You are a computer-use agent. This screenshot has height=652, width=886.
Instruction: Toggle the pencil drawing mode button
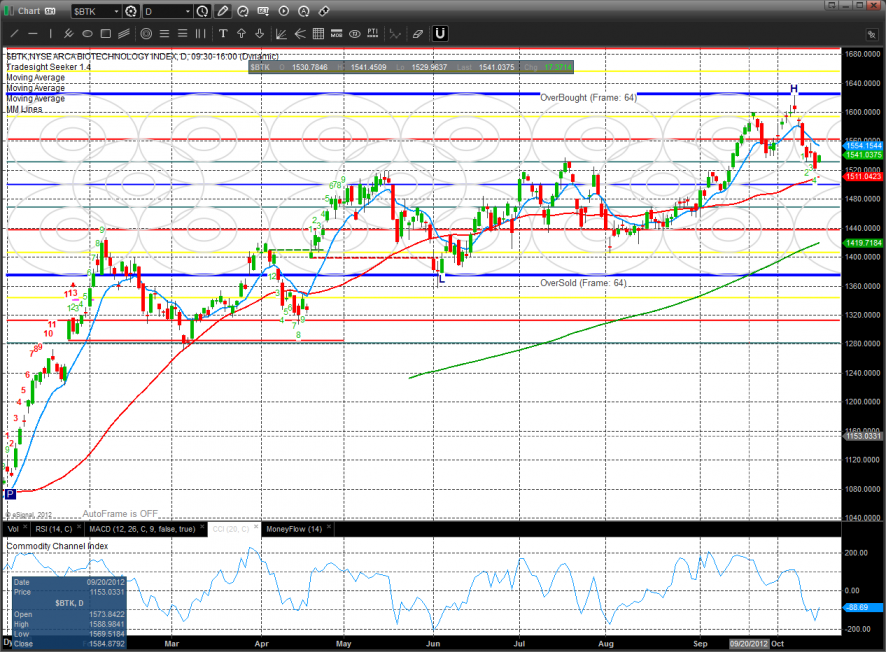(x=222, y=11)
